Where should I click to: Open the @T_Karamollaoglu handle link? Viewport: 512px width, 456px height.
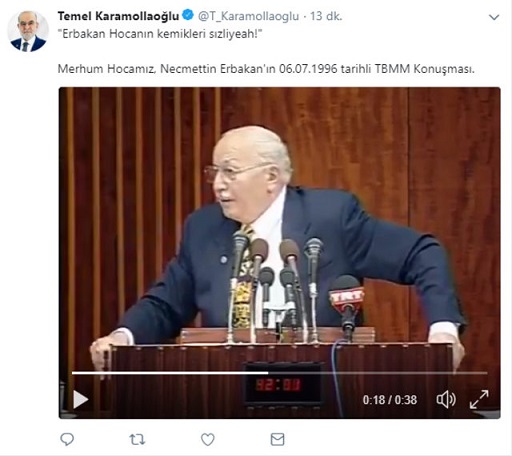248,16
